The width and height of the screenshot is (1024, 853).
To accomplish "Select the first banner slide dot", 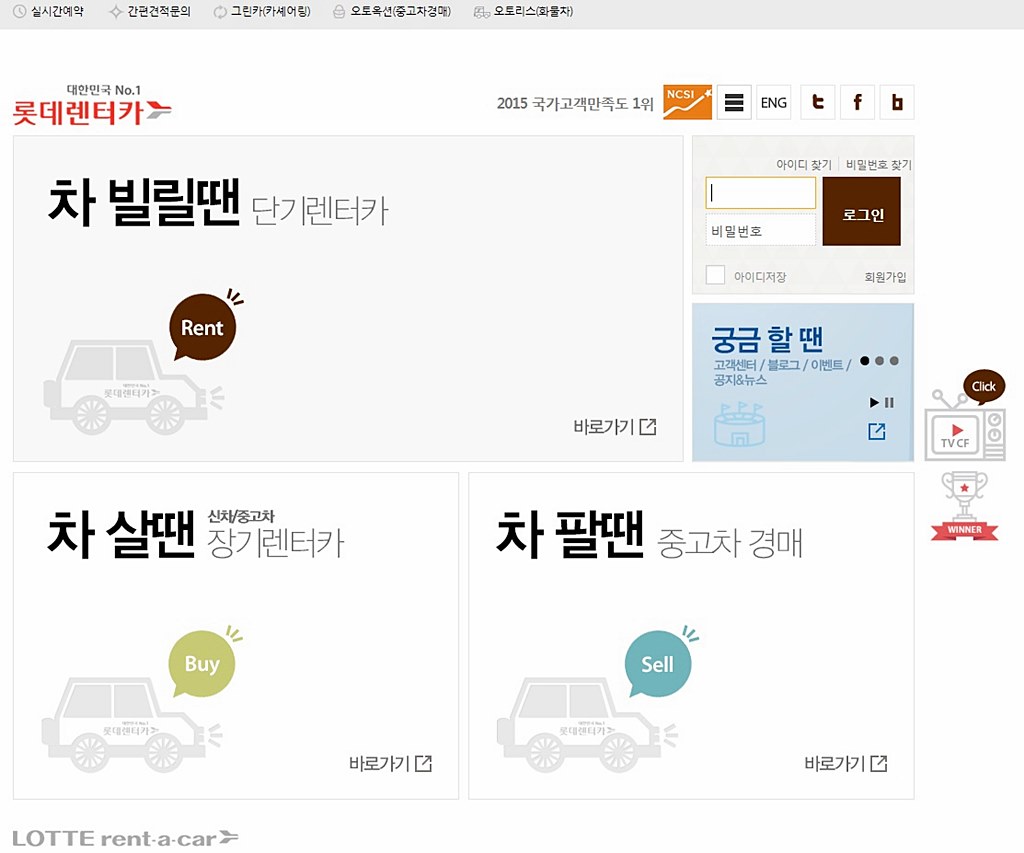I will (865, 361).
